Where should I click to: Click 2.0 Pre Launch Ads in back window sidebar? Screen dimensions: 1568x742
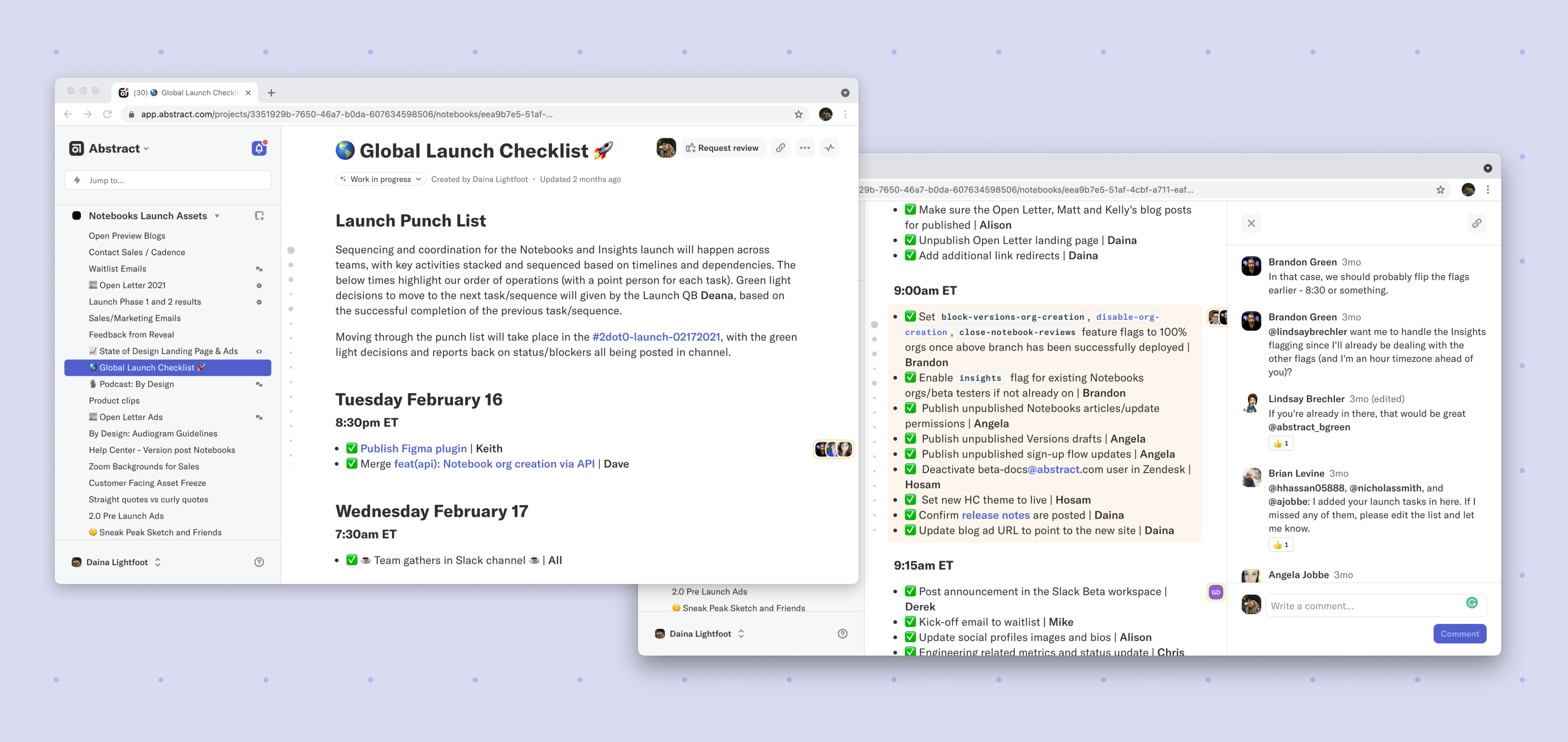point(709,592)
